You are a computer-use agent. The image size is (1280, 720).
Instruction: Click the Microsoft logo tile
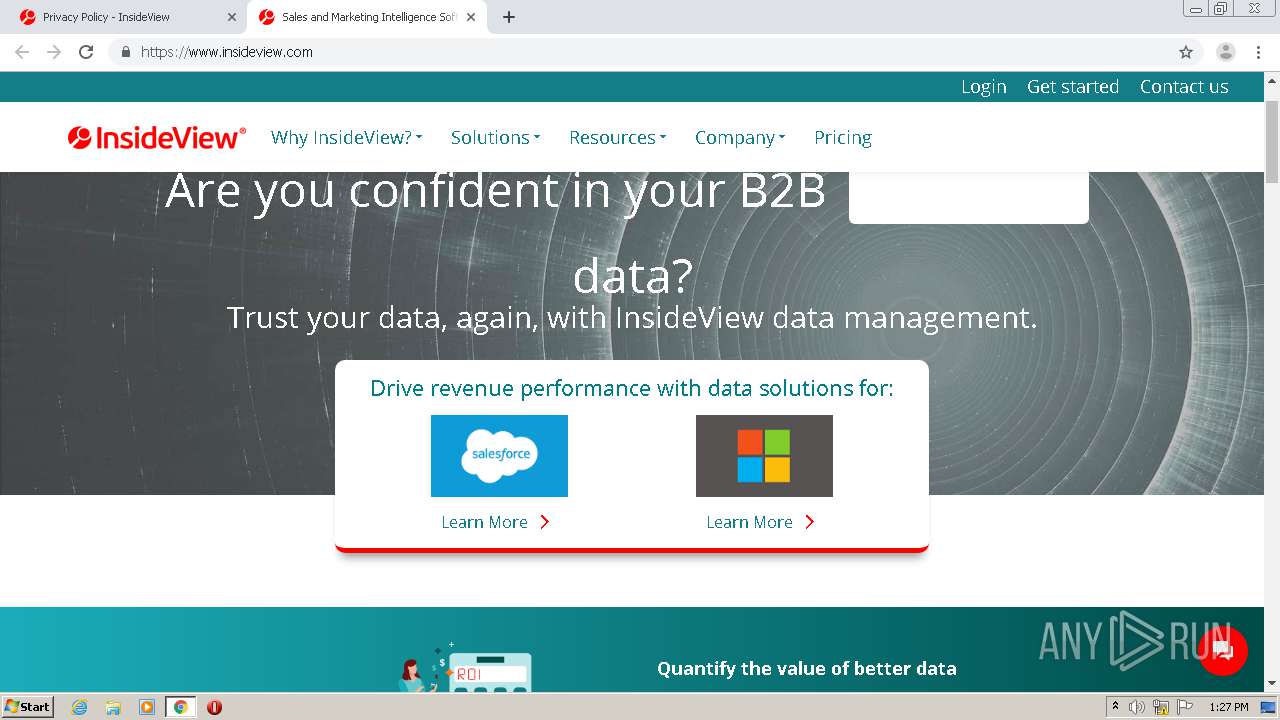click(764, 456)
